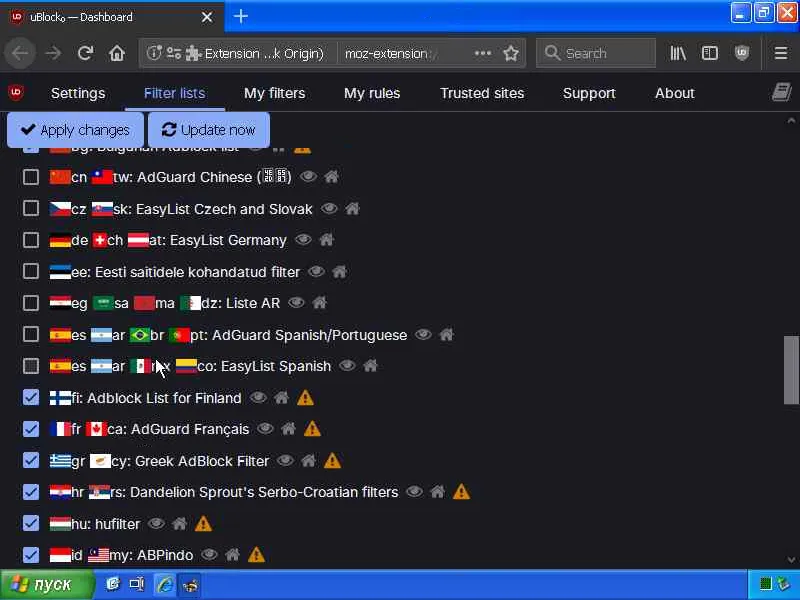Toggle Firefox sidebar icon

point(710,53)
